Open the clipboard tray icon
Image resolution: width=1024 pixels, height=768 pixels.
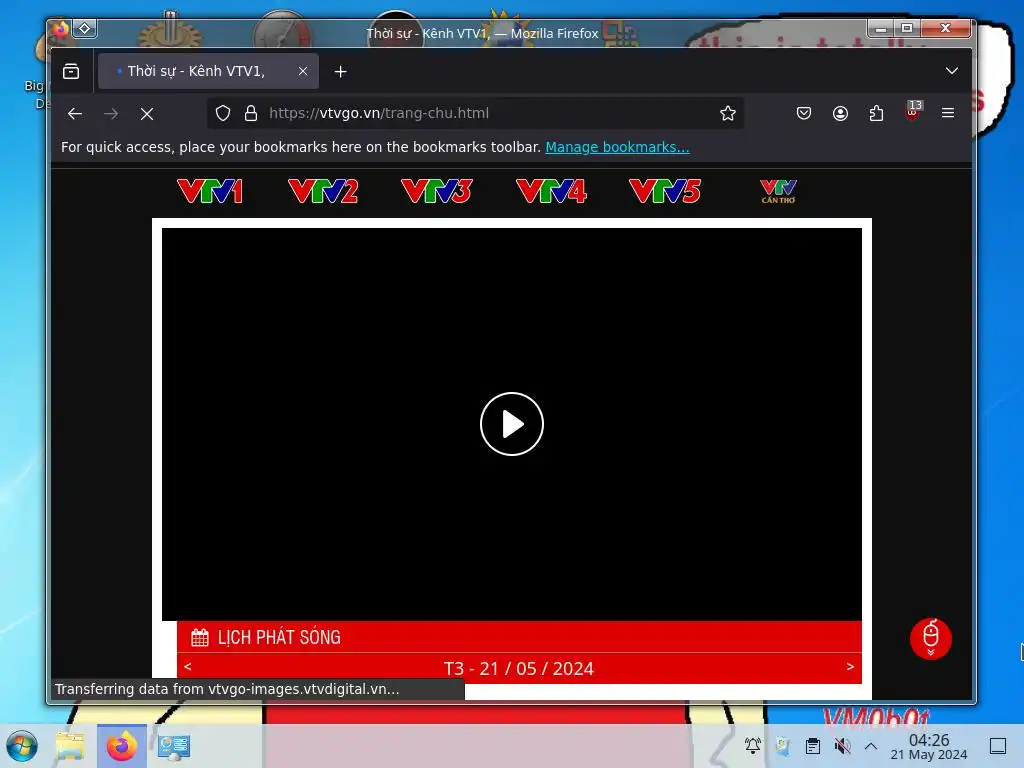tap(812, 745)
